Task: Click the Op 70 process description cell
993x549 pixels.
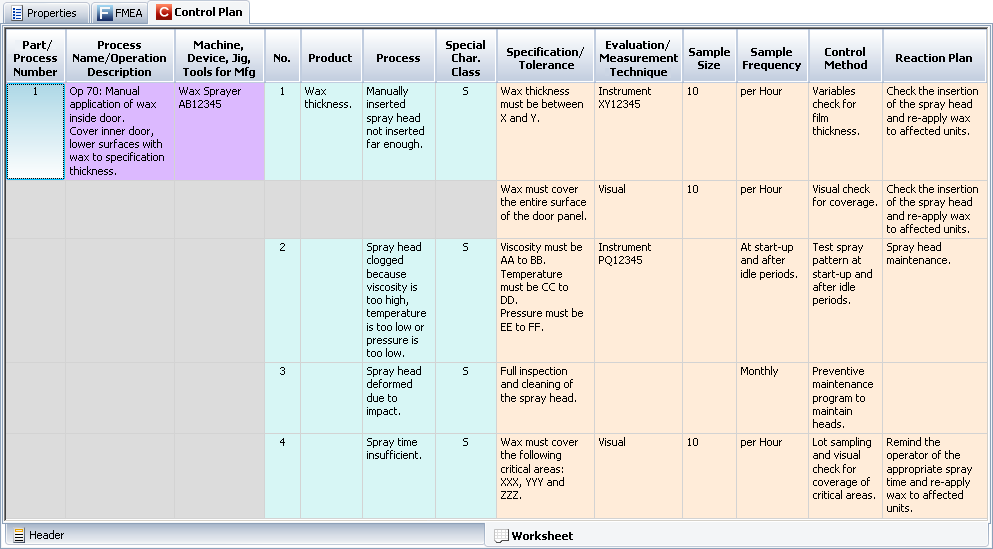Action: click(120, 131)
